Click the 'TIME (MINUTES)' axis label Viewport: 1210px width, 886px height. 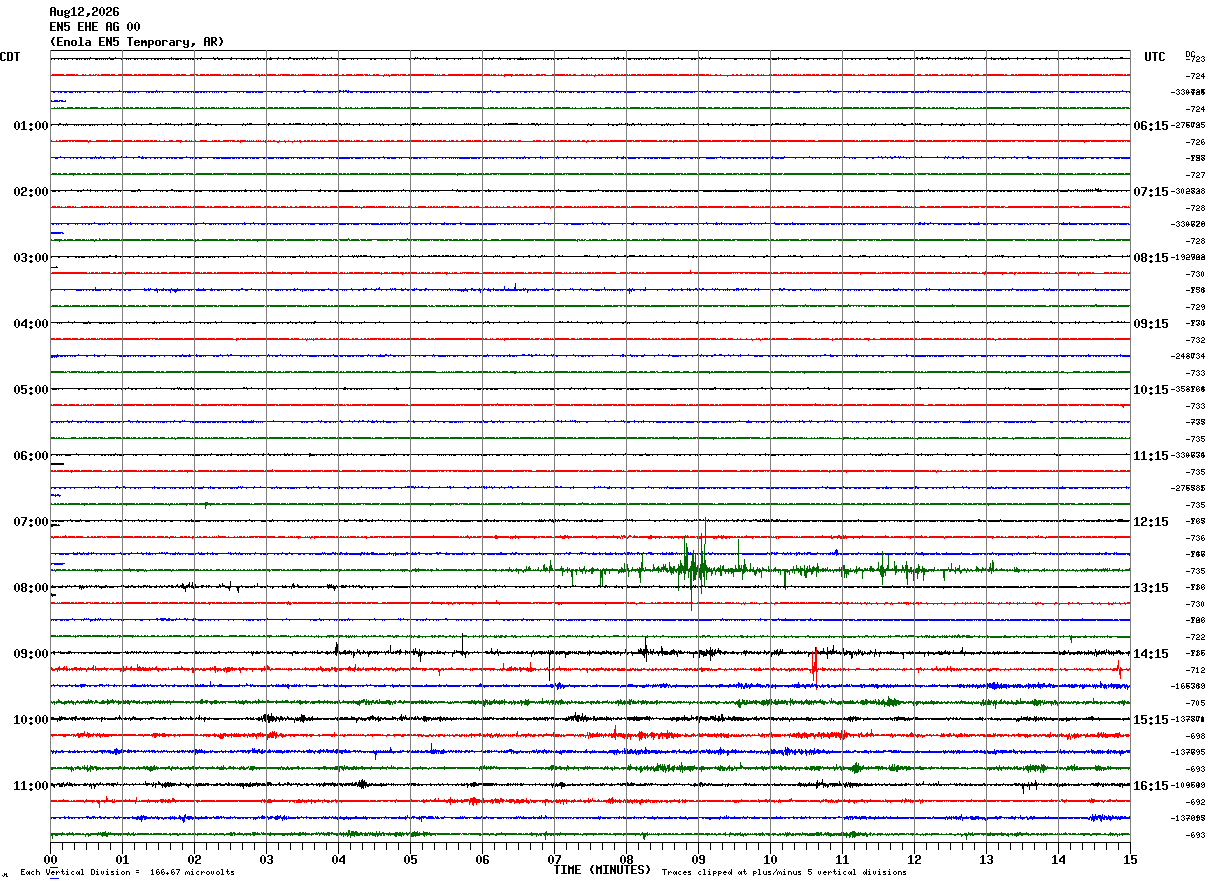tap(603, 870)
